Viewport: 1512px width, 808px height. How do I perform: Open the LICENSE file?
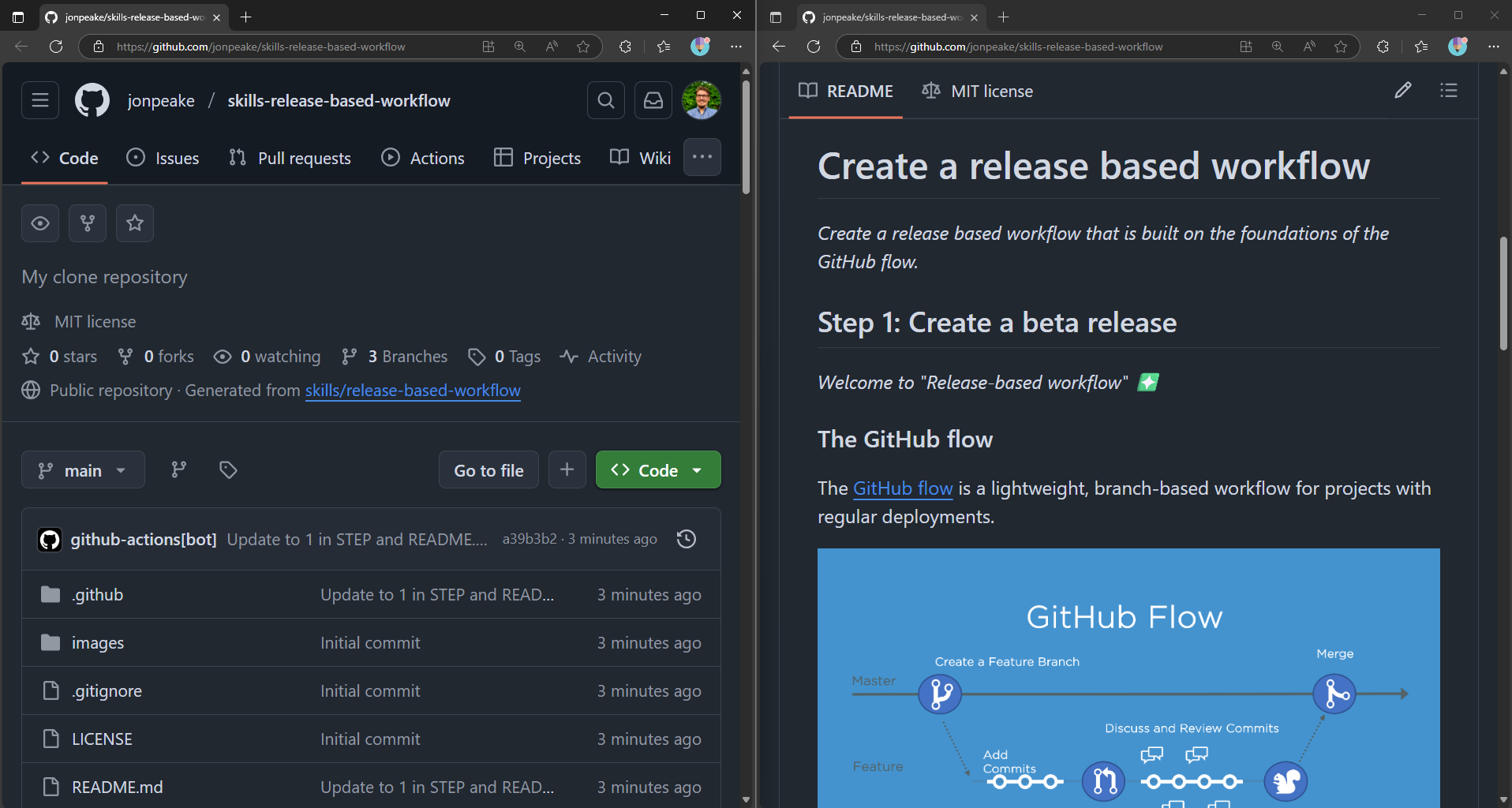(102, 739)
